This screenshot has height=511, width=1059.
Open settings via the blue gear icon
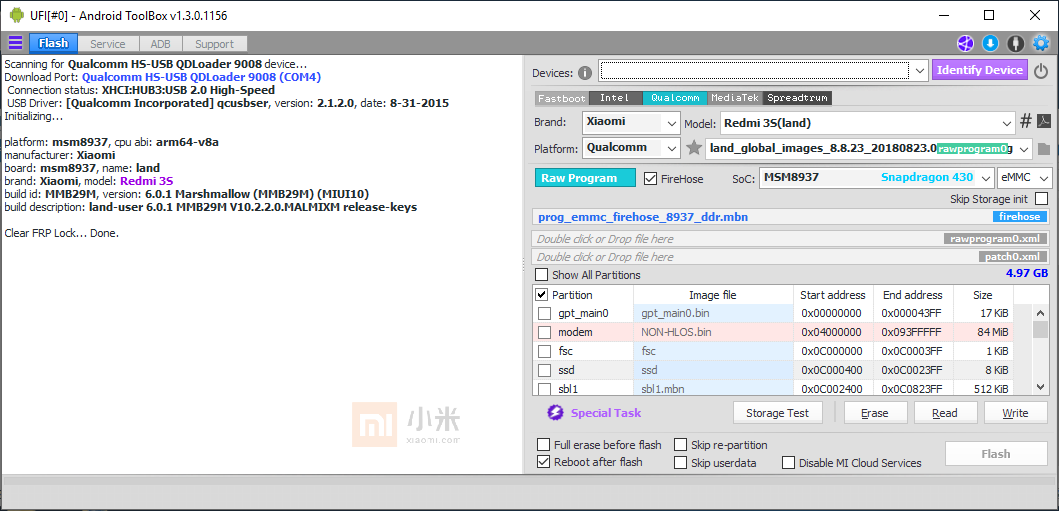(x=1041, y=44)
